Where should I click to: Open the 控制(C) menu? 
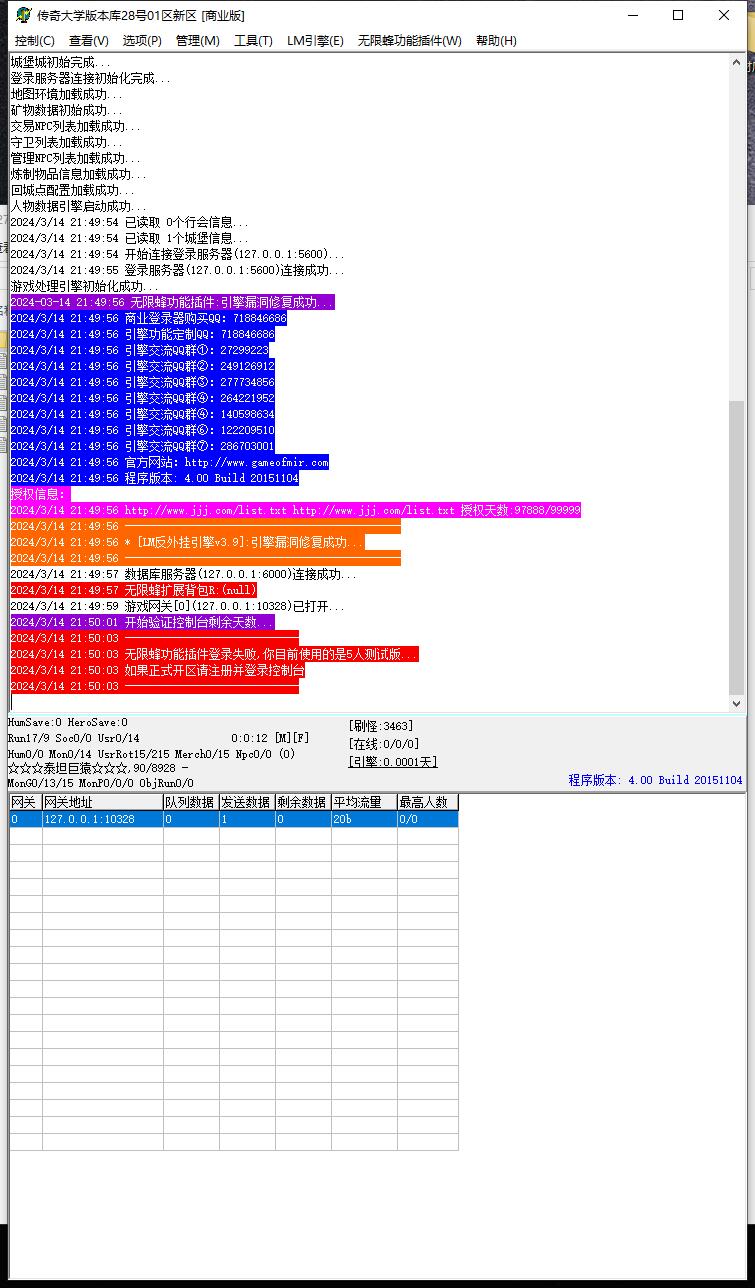(35, 41)
